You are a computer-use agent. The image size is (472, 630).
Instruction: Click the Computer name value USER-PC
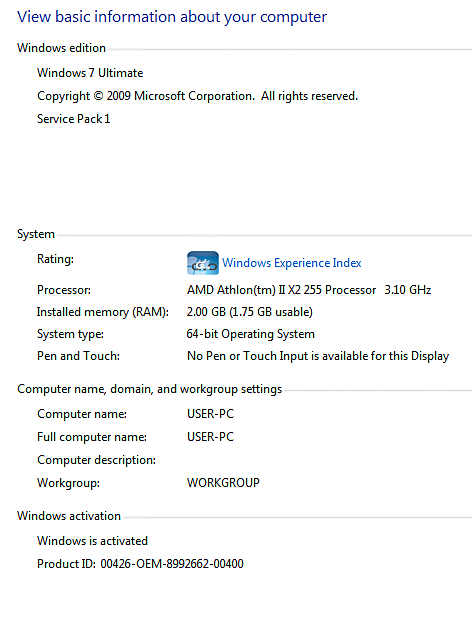[210, 414]
